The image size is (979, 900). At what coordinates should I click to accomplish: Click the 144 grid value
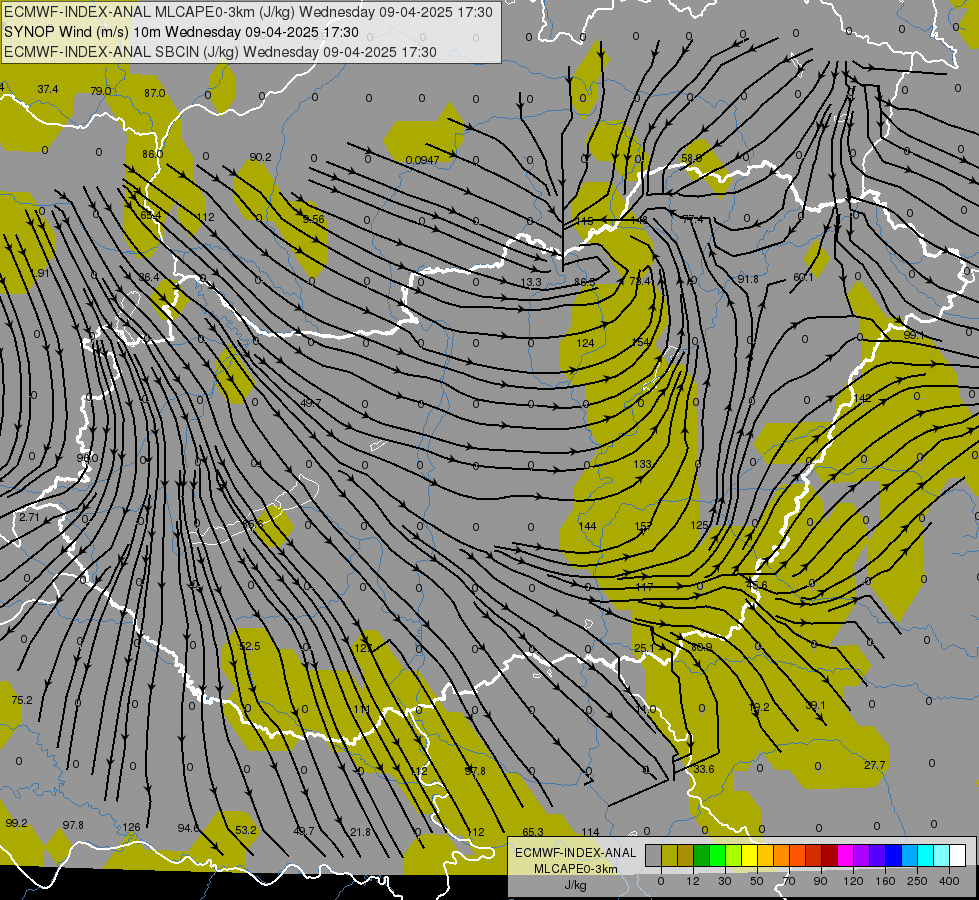[x=588, y=526]
